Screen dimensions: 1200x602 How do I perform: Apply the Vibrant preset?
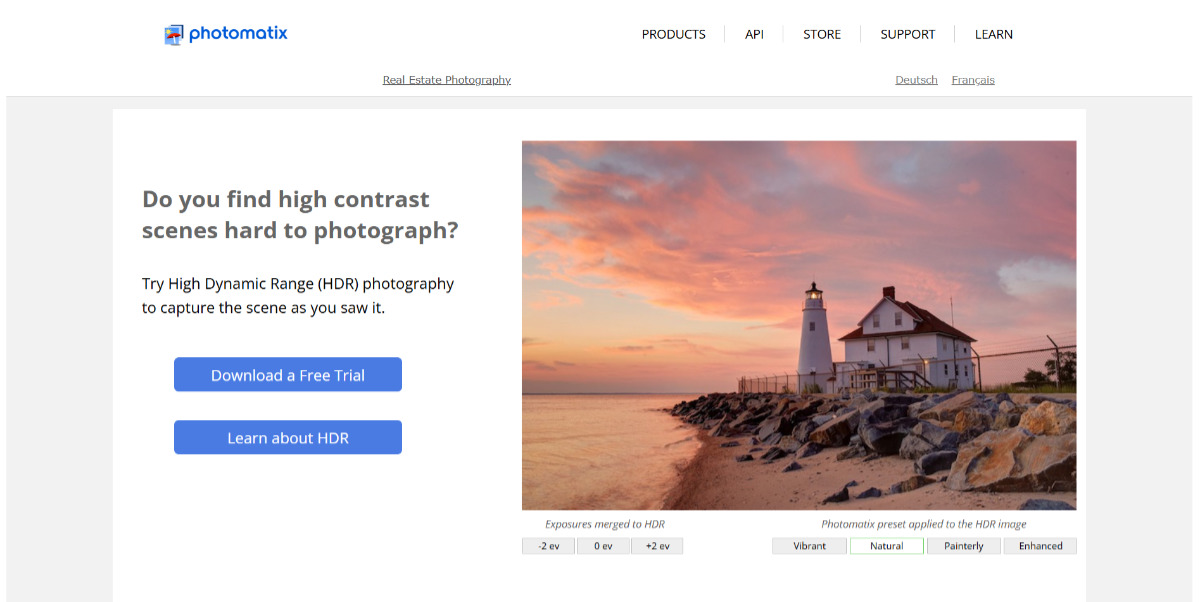810,546
